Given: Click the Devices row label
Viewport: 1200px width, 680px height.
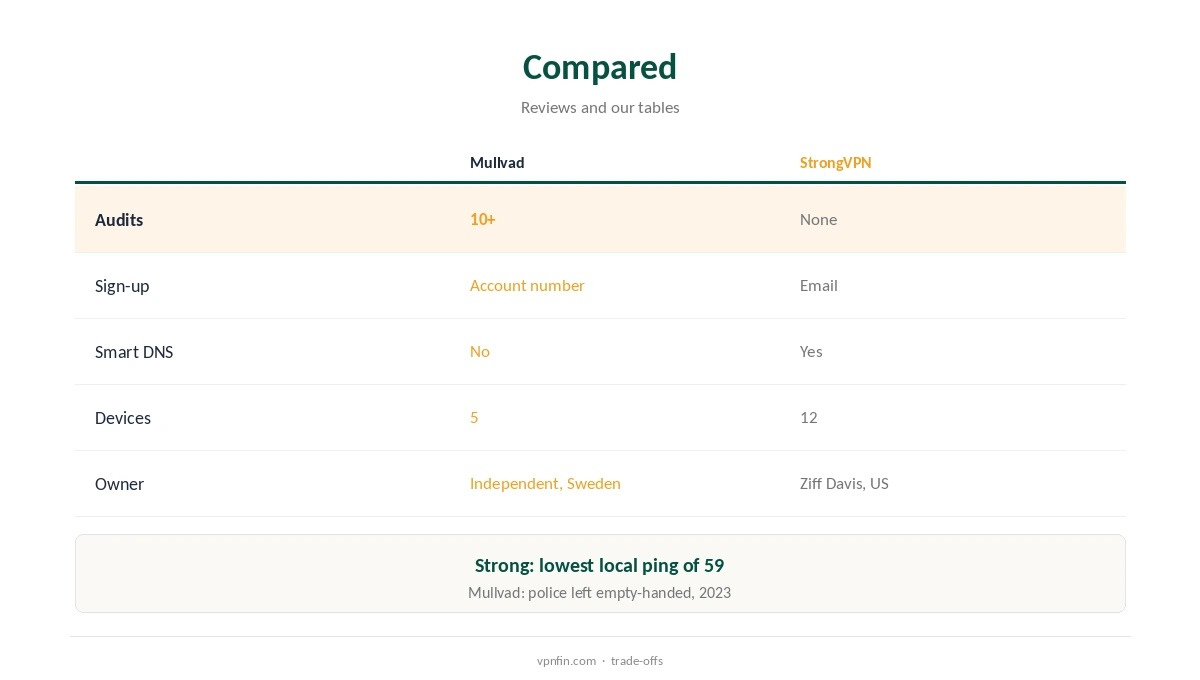Looking at the screenshot, I should click(123, 418).
